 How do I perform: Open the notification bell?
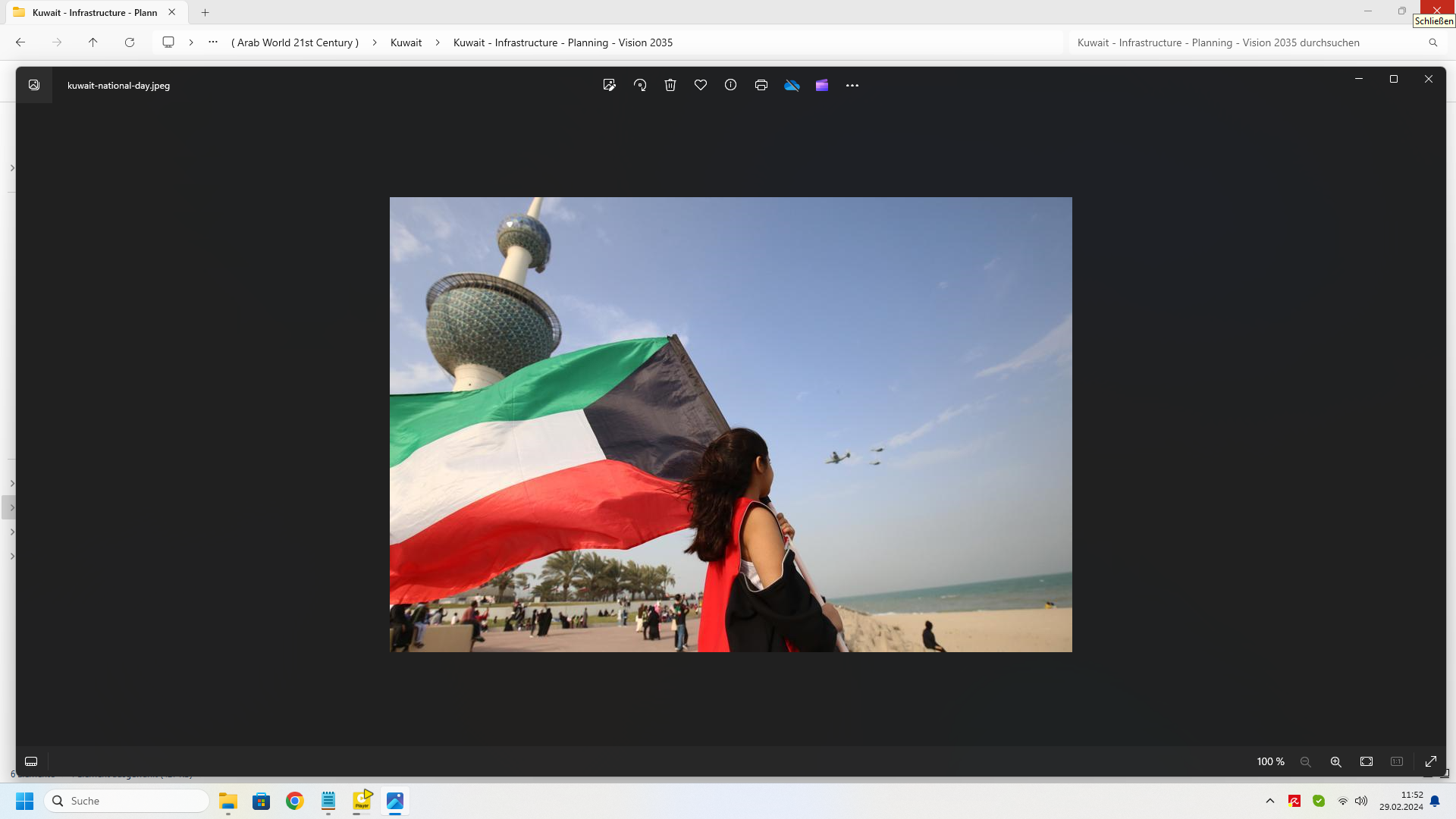[x=1435, y=801]
